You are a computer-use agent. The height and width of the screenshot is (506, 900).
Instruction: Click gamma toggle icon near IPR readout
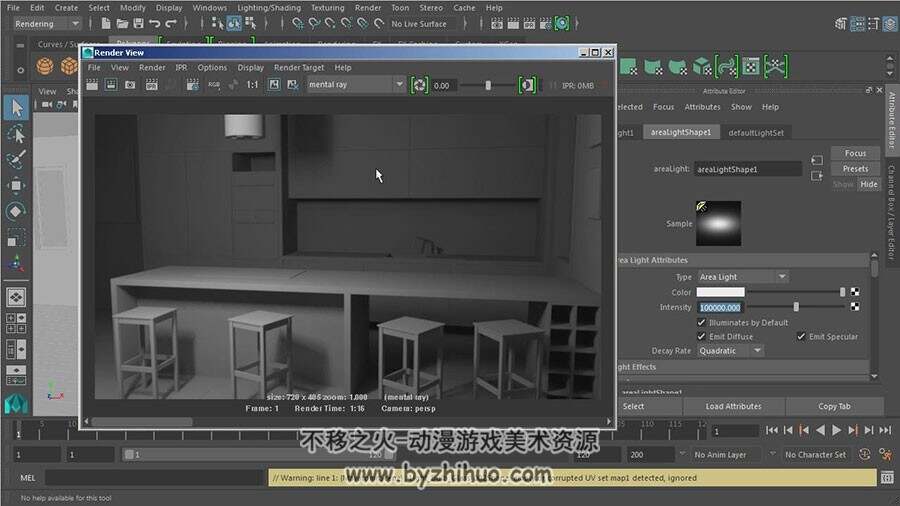click(527, 85)
